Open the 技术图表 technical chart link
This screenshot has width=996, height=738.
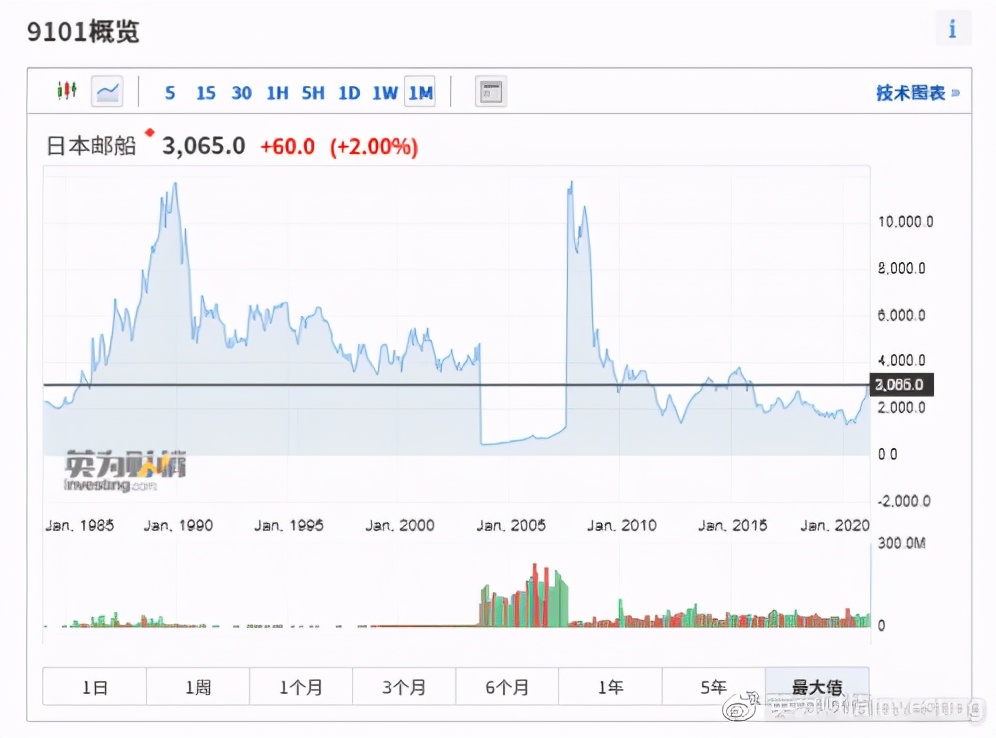pos(917,93)
